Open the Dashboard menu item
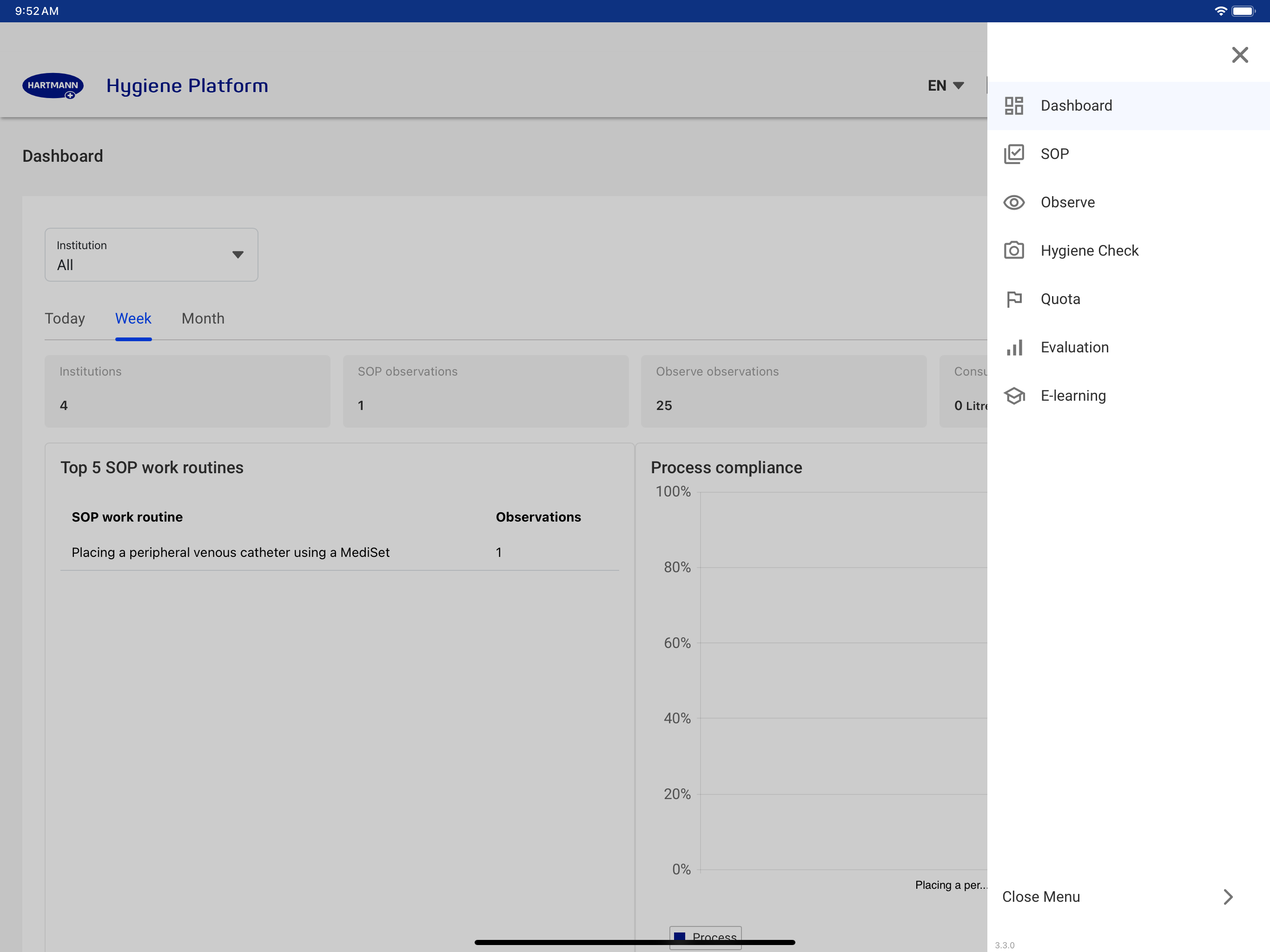This screenshot has height=952, width=1270. coord(1128,106)
